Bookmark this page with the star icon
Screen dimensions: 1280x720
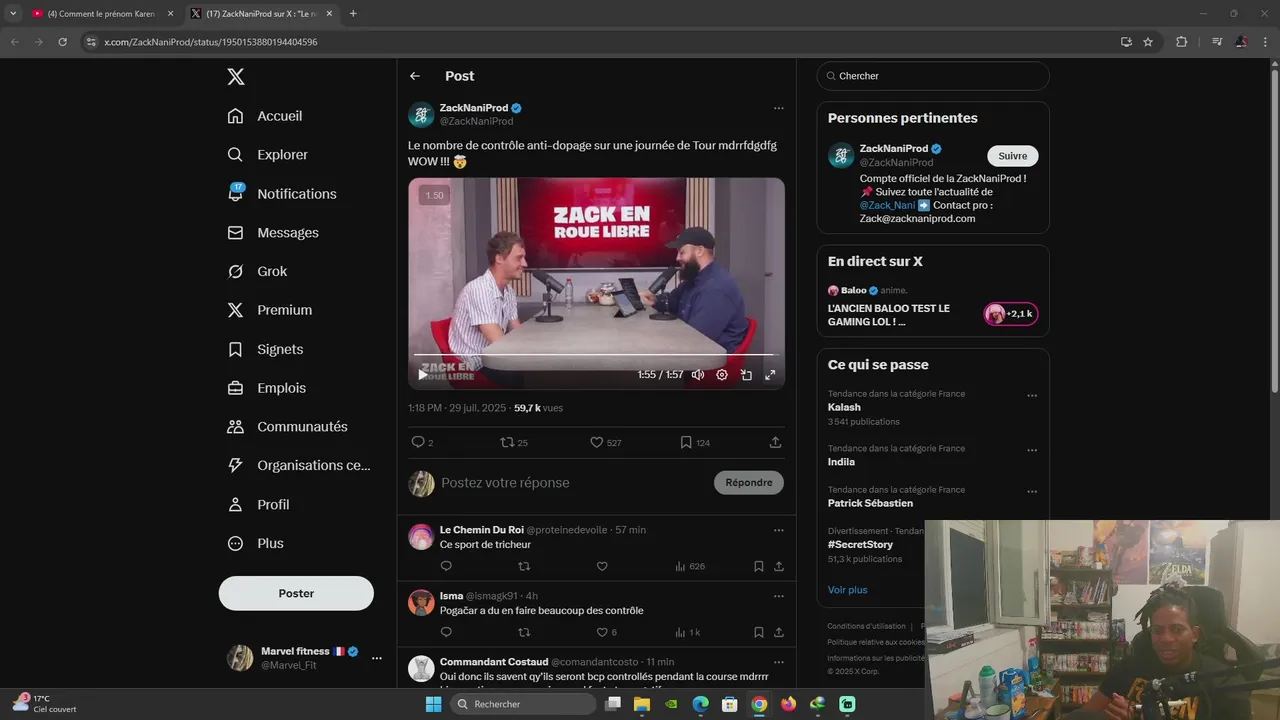[x=1148, y=42]
